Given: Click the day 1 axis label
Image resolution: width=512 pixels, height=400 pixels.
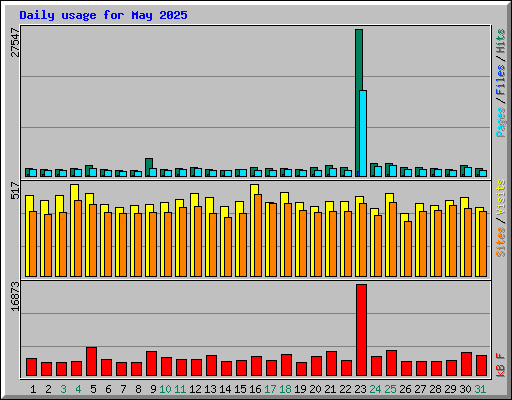Looking at the screenshot, I should [x=33, y=389].
